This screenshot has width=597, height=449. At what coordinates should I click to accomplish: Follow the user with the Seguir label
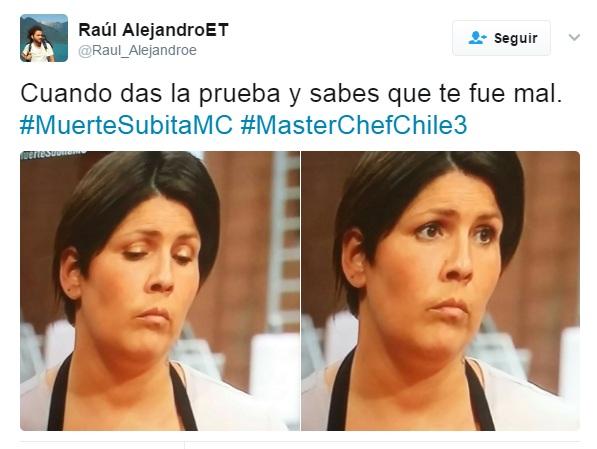pyautogui.click(x=501, y=38)
